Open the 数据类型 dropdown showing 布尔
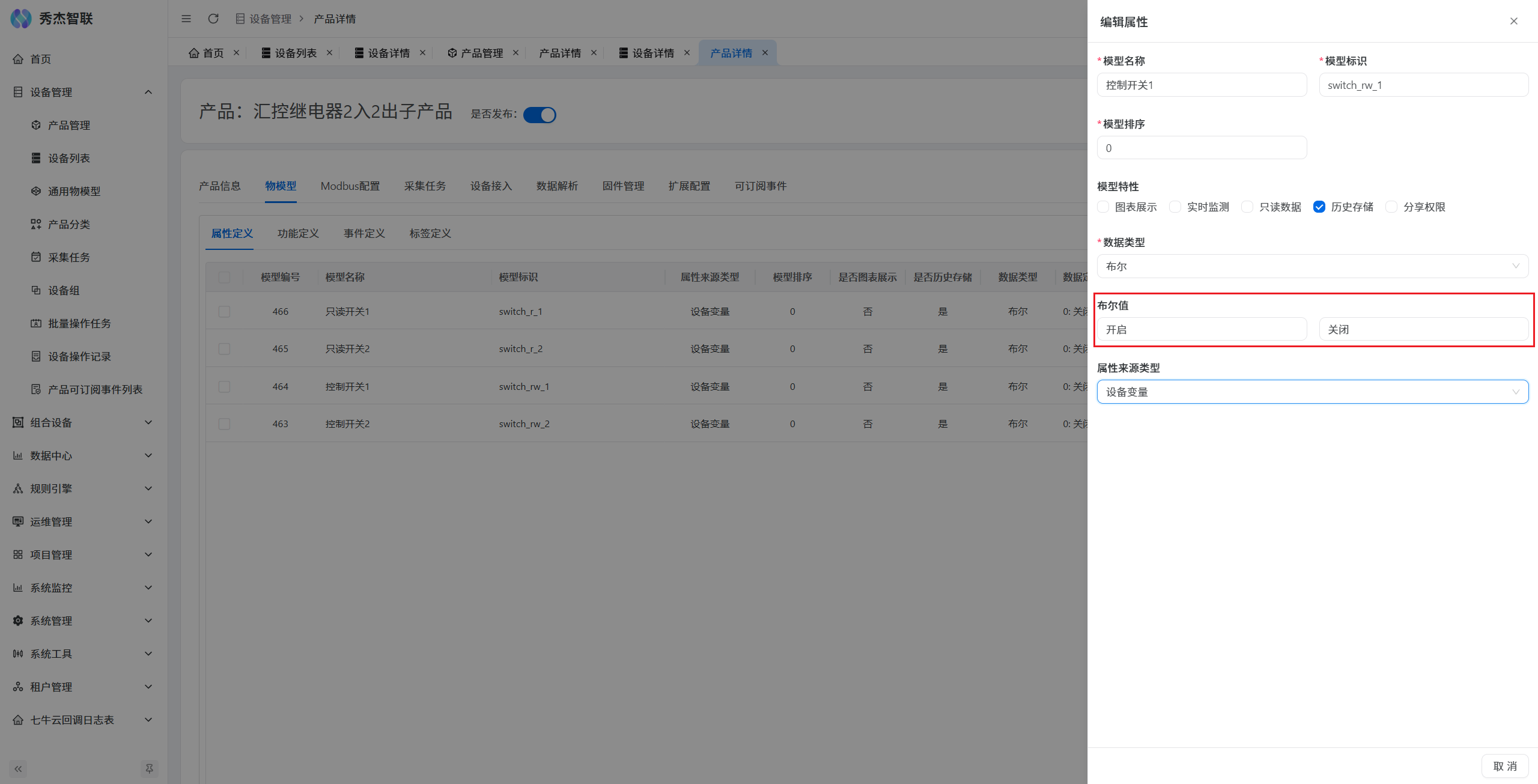1538x784 pixels. coord(1312,266)
